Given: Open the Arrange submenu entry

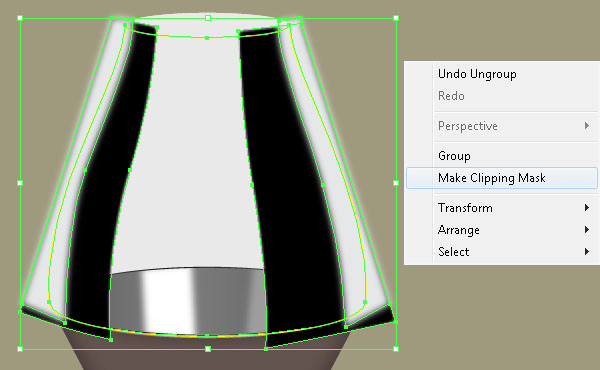Looking at the screenshot, I should tap(502, 230).
